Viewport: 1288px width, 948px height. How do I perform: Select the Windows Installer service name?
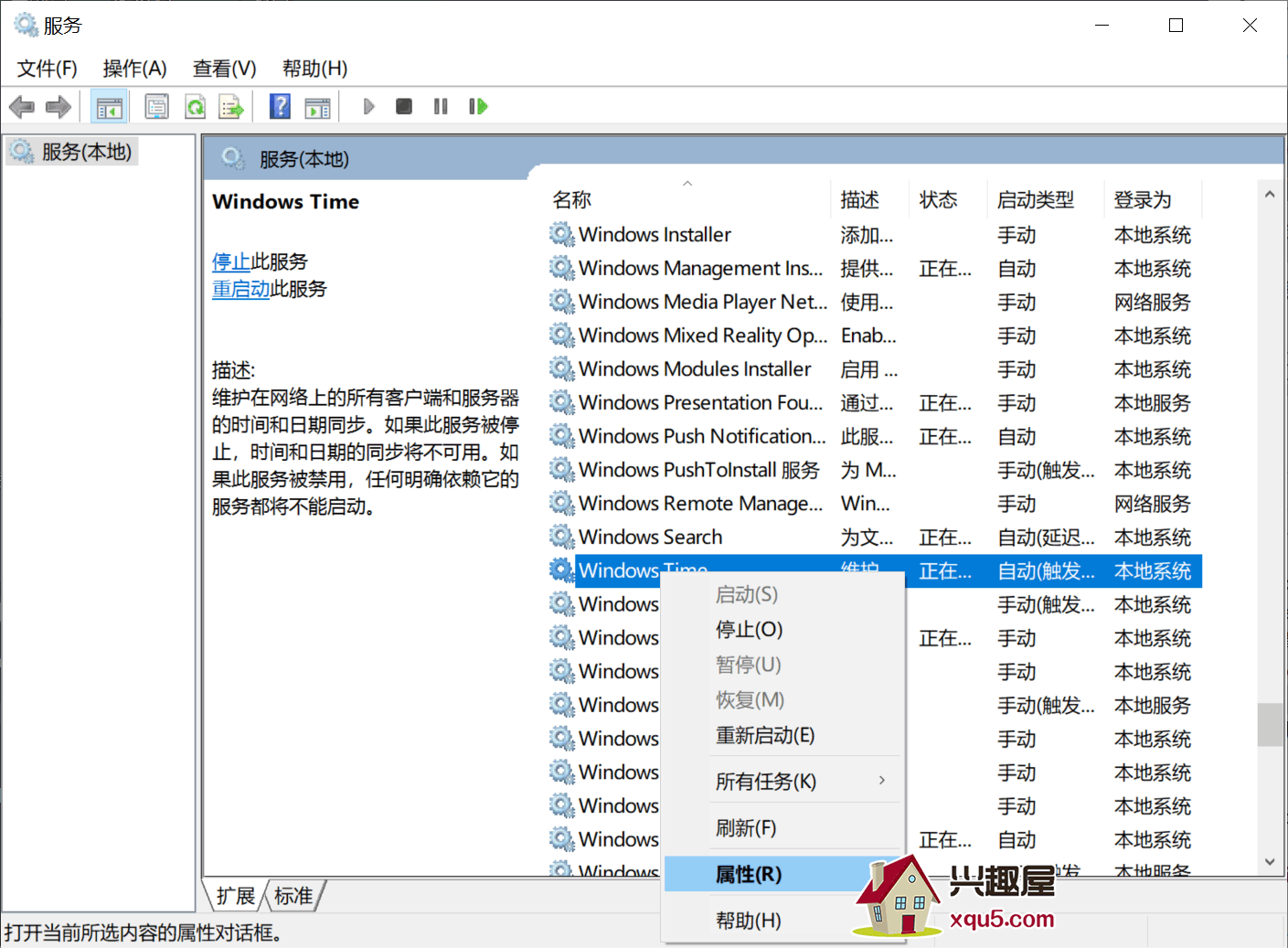[x=655, y=235]
